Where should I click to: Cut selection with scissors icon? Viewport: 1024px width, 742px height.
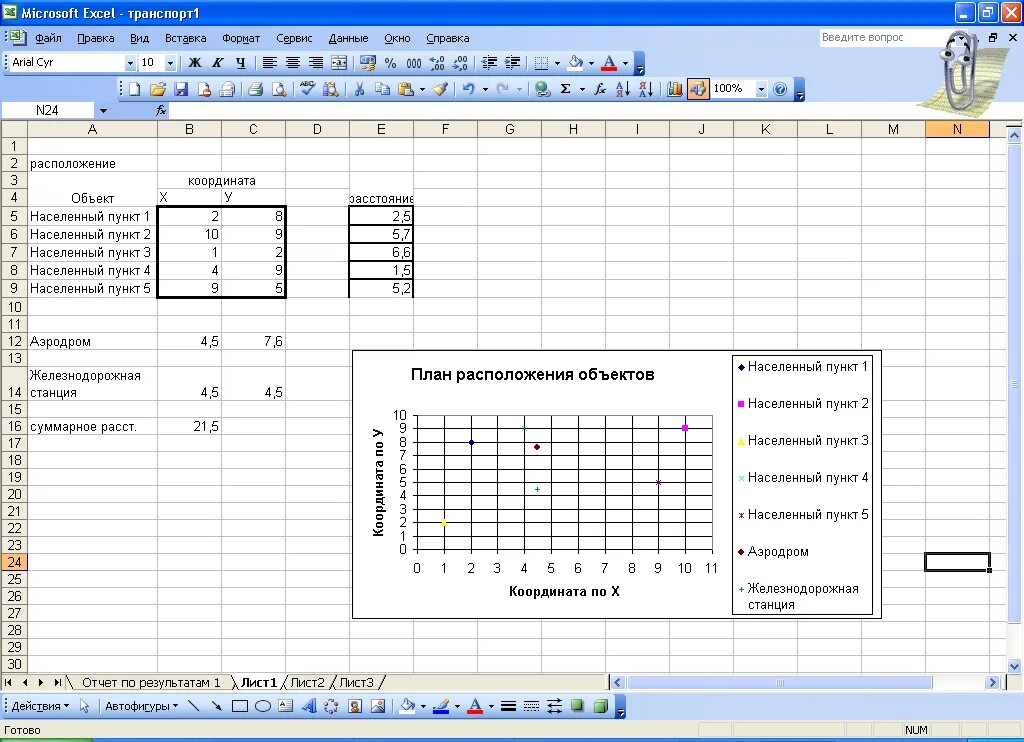pyautogui.click(x=359, y=89)
